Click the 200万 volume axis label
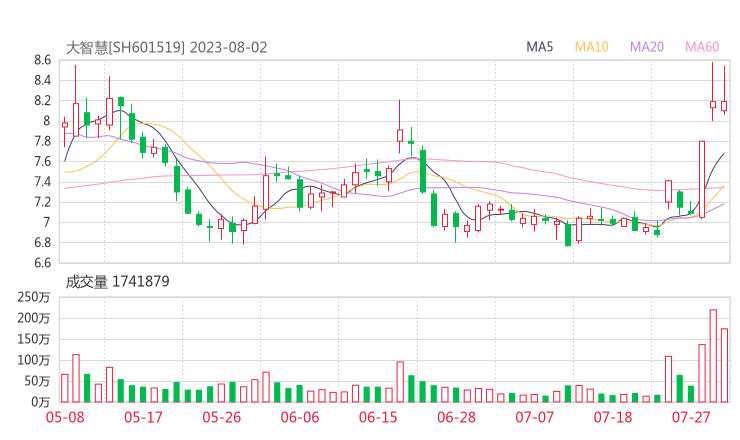This screenshot has width=740, height=440. (x=34, y=318)
